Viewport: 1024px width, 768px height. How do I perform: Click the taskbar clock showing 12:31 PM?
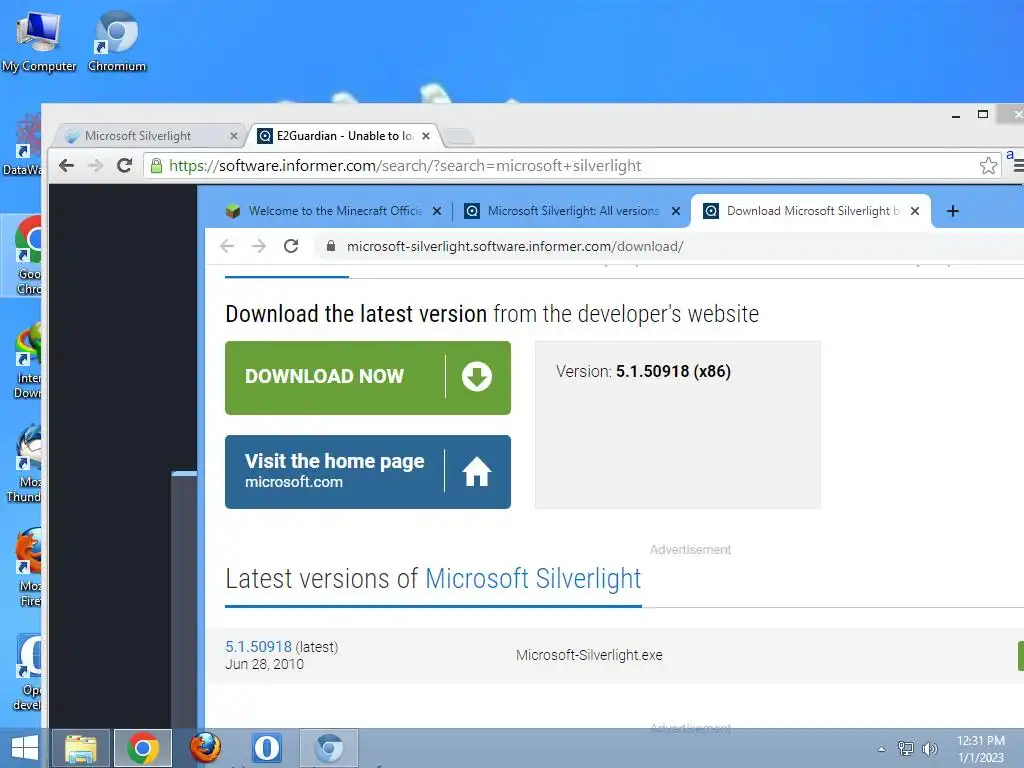pos(981,749)
